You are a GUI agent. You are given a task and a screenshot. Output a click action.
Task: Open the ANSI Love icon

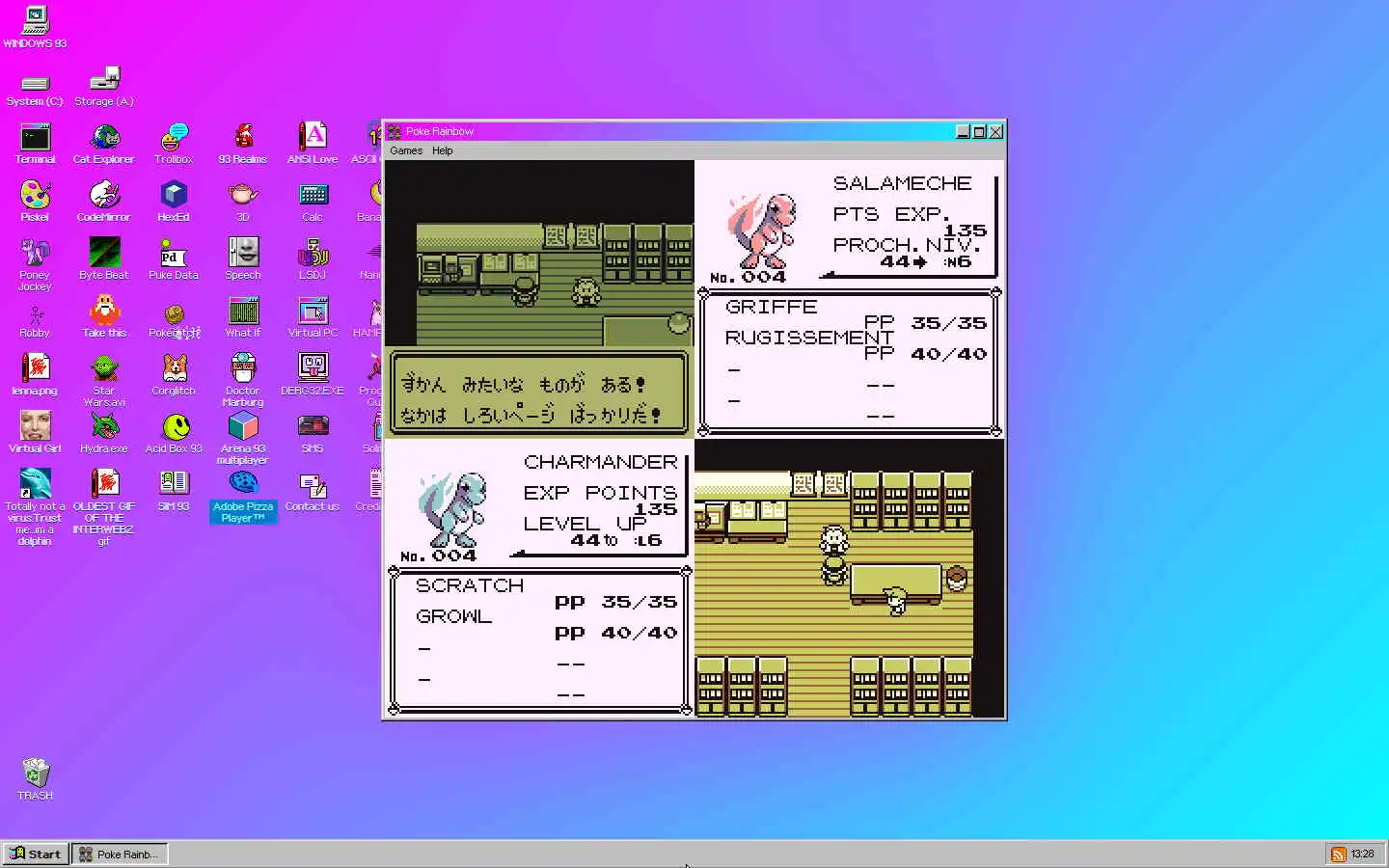[x=313, y=145]
